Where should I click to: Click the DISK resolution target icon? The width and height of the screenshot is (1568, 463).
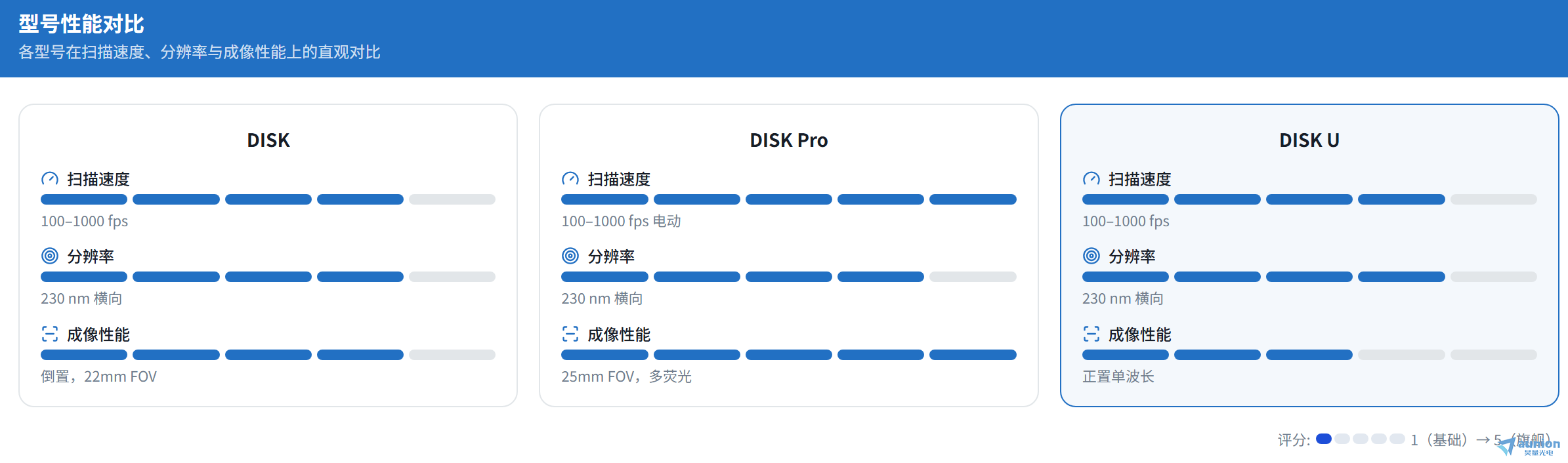click(x=50, y=256)
